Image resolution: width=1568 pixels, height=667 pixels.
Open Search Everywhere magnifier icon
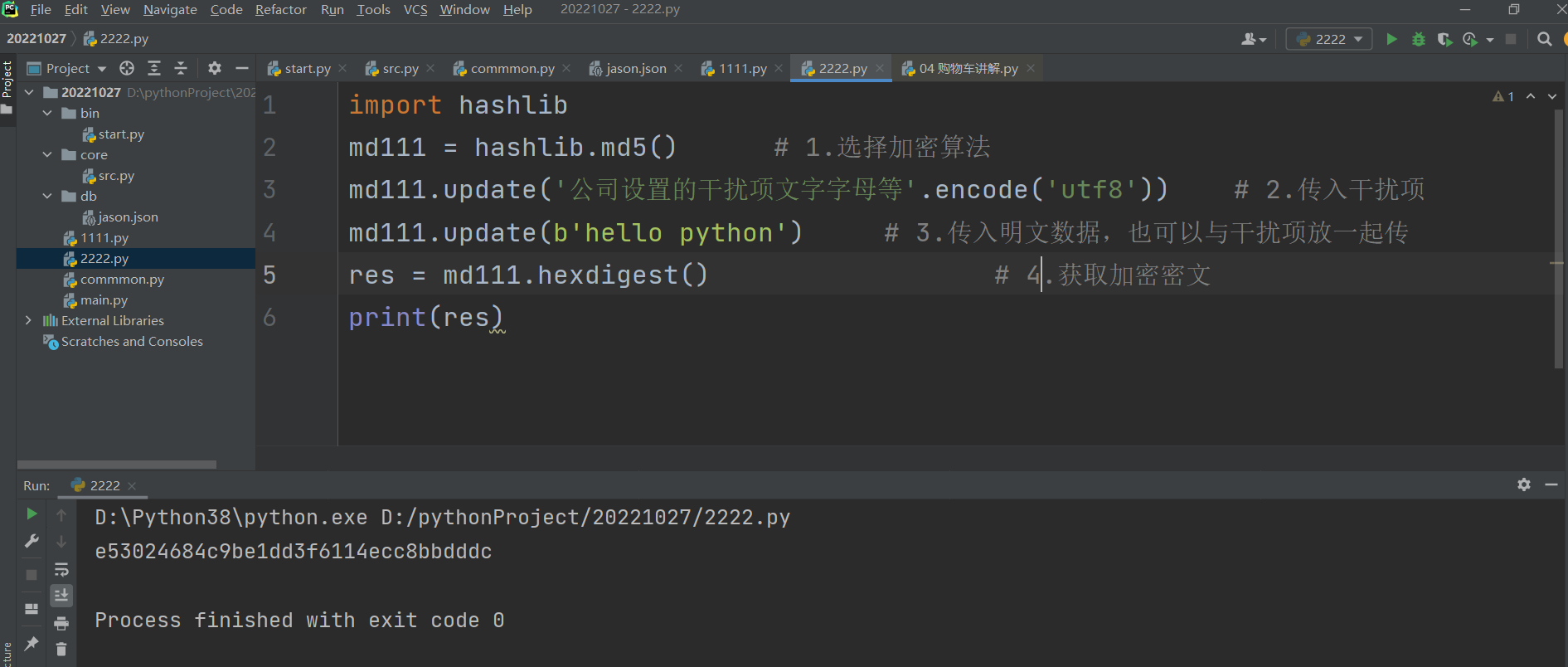[1544, 39]
